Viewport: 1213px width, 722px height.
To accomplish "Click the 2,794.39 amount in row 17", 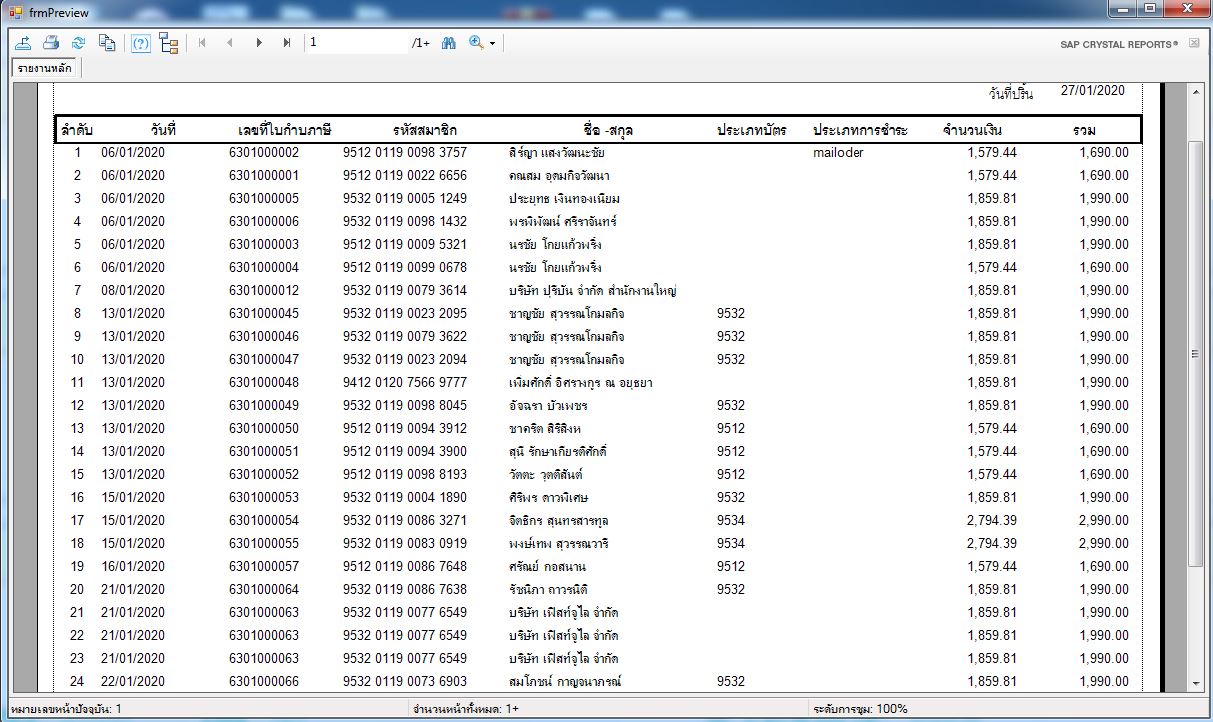I will tap(992, 521).
